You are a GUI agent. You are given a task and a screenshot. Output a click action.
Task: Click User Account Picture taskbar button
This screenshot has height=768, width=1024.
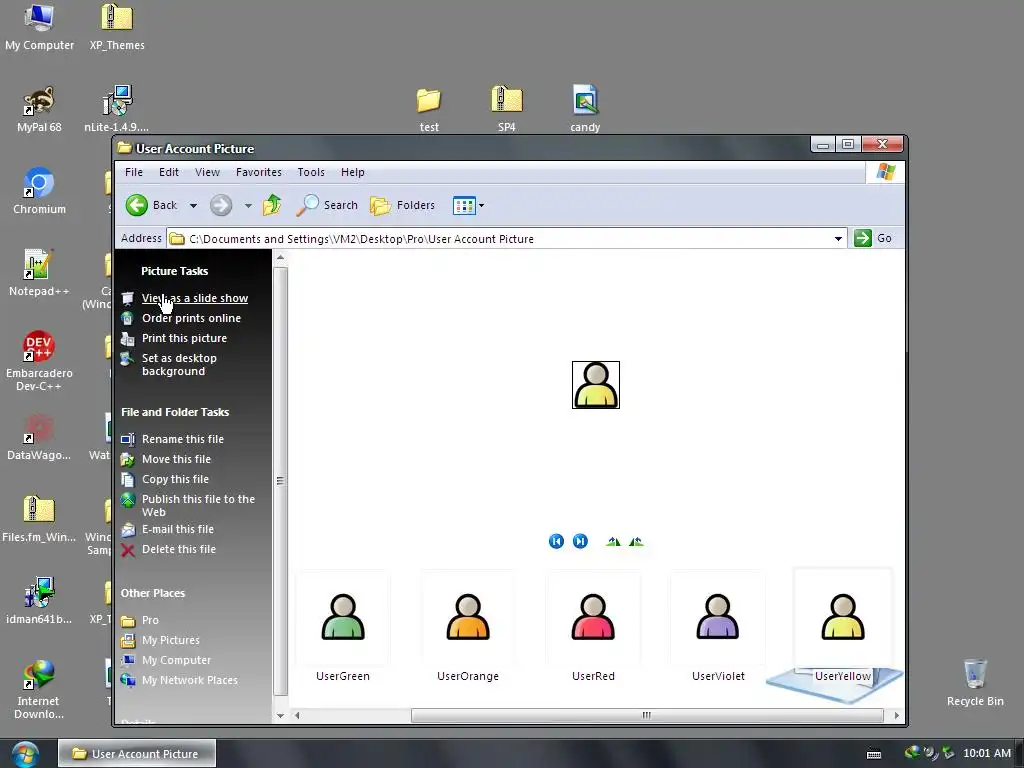[x=137, y=754]
